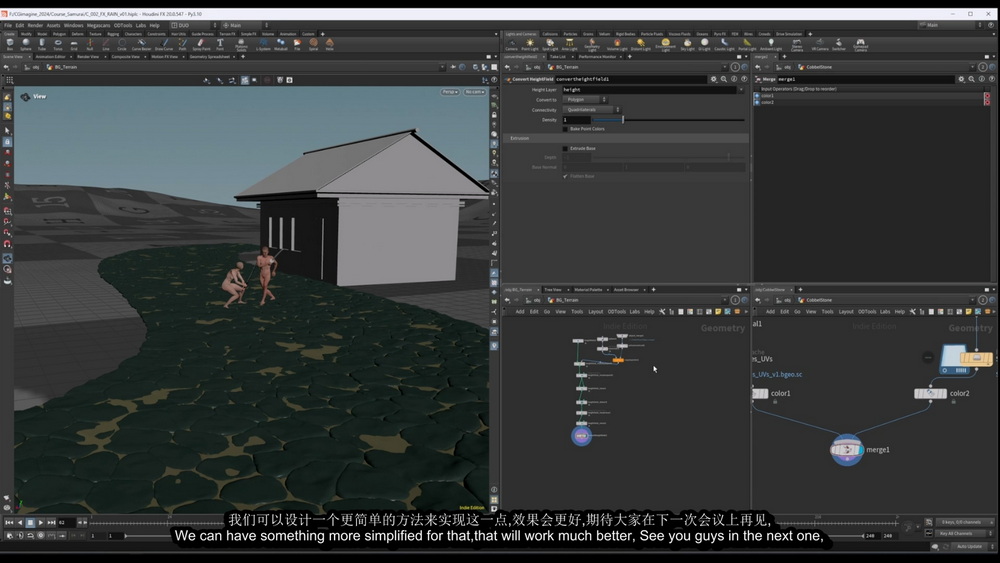
Task: Select the Spiral shelf tool
Action: click(x=313, y=44)
